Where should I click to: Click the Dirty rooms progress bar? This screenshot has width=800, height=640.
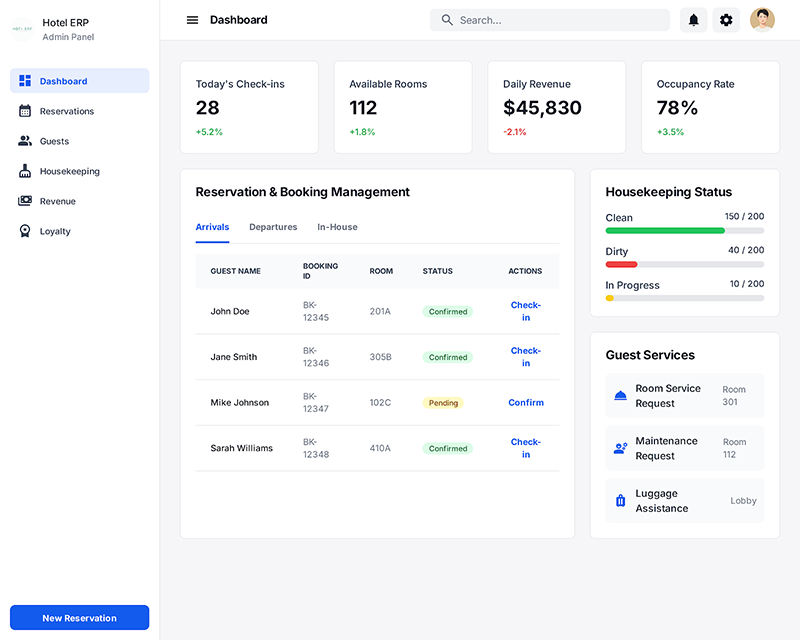coord(684,264)
